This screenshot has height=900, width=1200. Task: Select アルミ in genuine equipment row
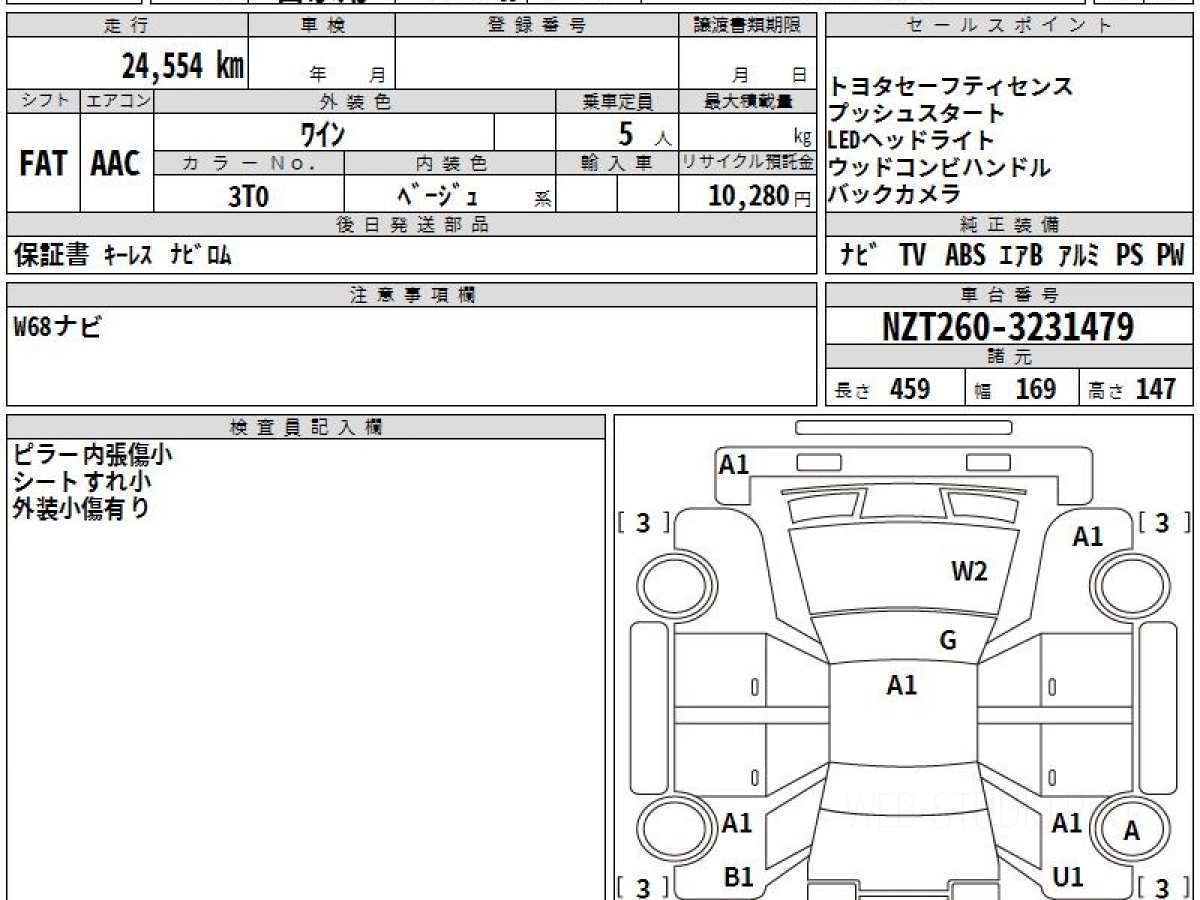point(1081,256)
